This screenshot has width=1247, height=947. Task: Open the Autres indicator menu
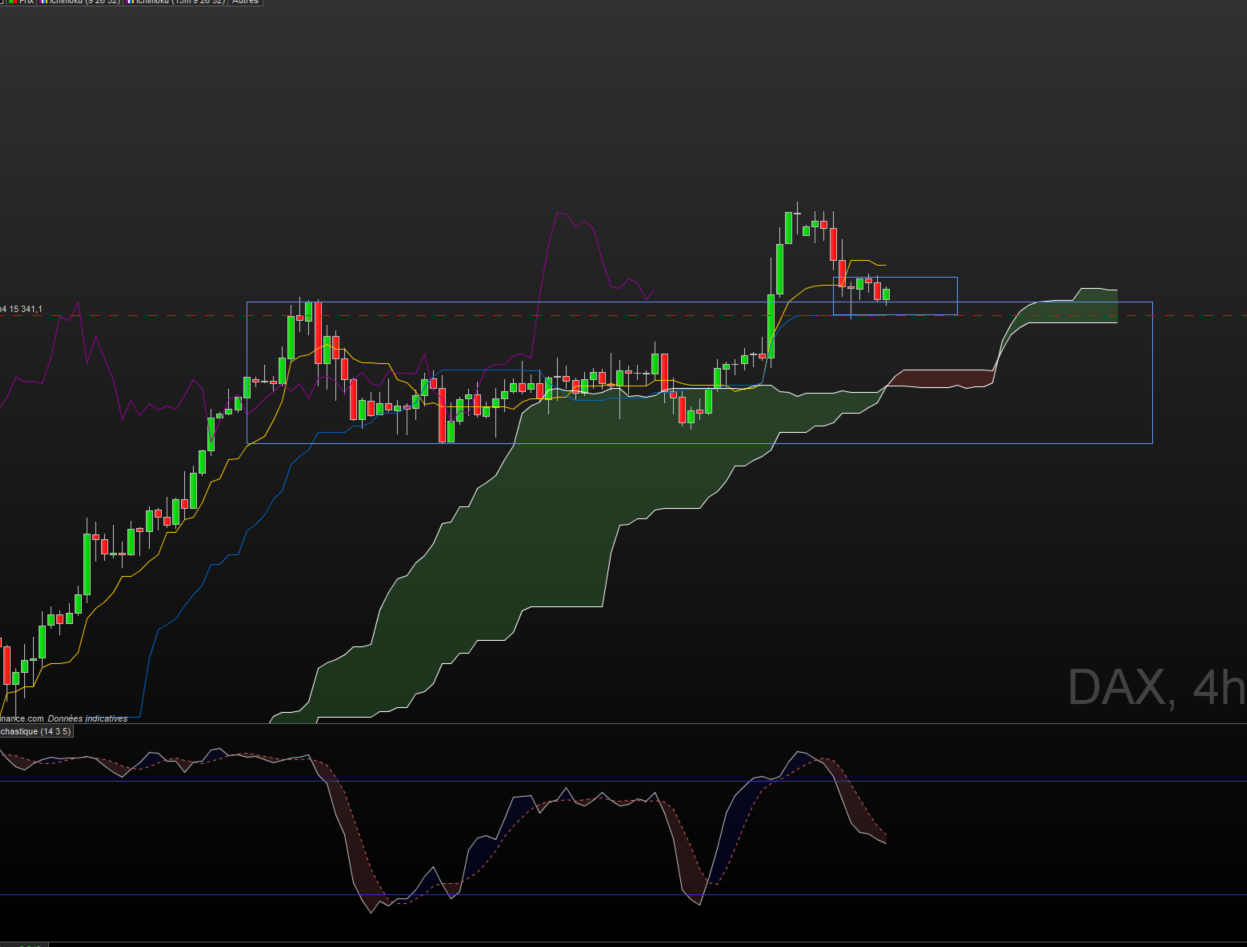coord(245,2)
